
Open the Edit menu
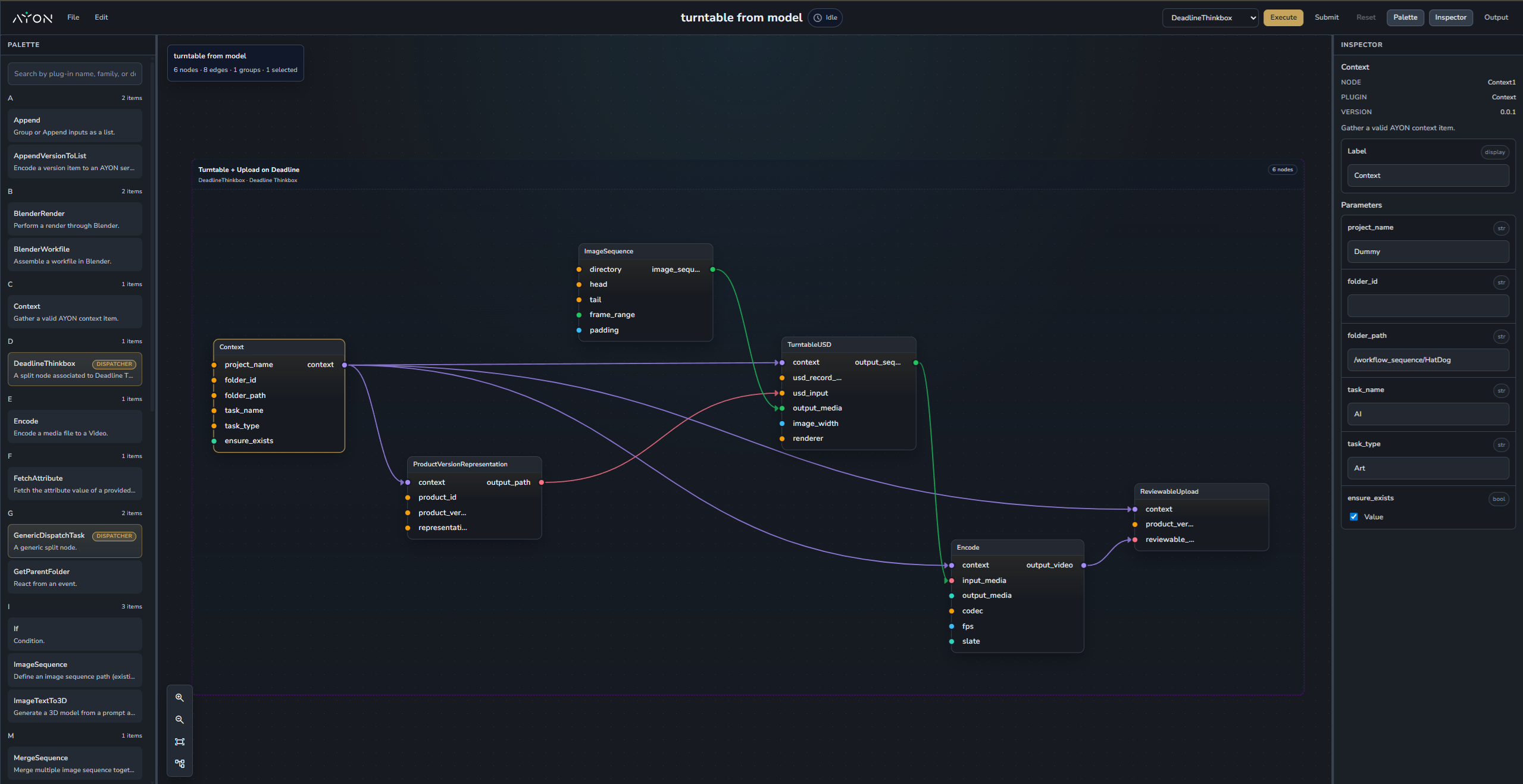point(101,18)
